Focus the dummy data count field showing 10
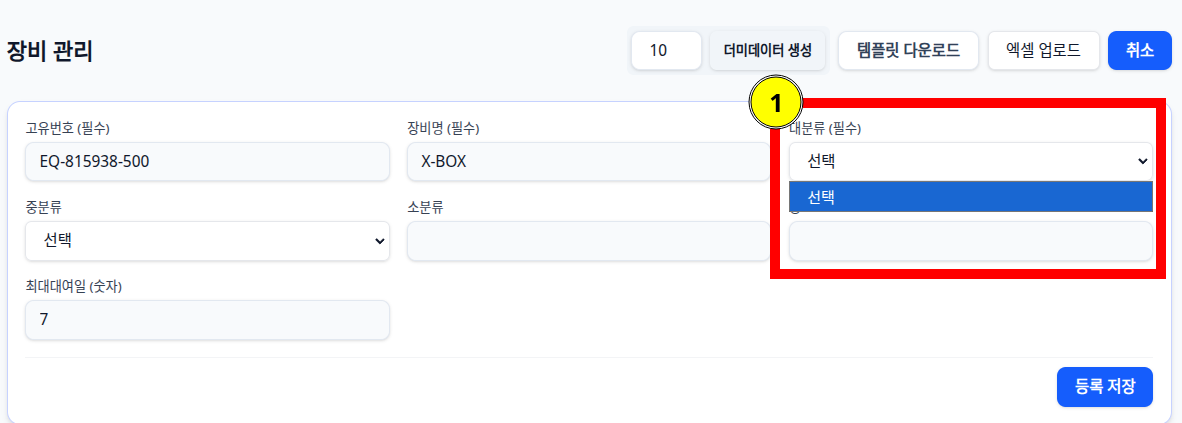Image resolution: width=1182 pixels, height=423 pixels. (x=666, y=51)
